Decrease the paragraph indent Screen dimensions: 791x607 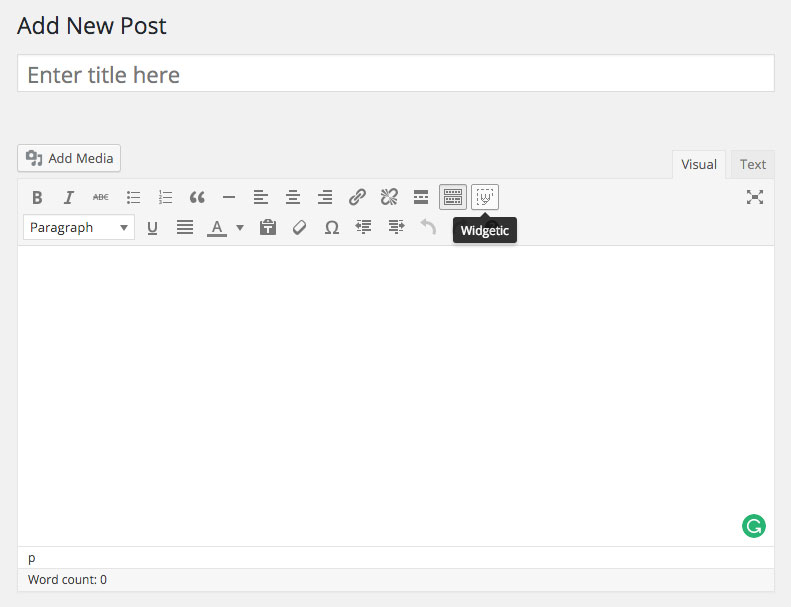[x=364, y=228]
